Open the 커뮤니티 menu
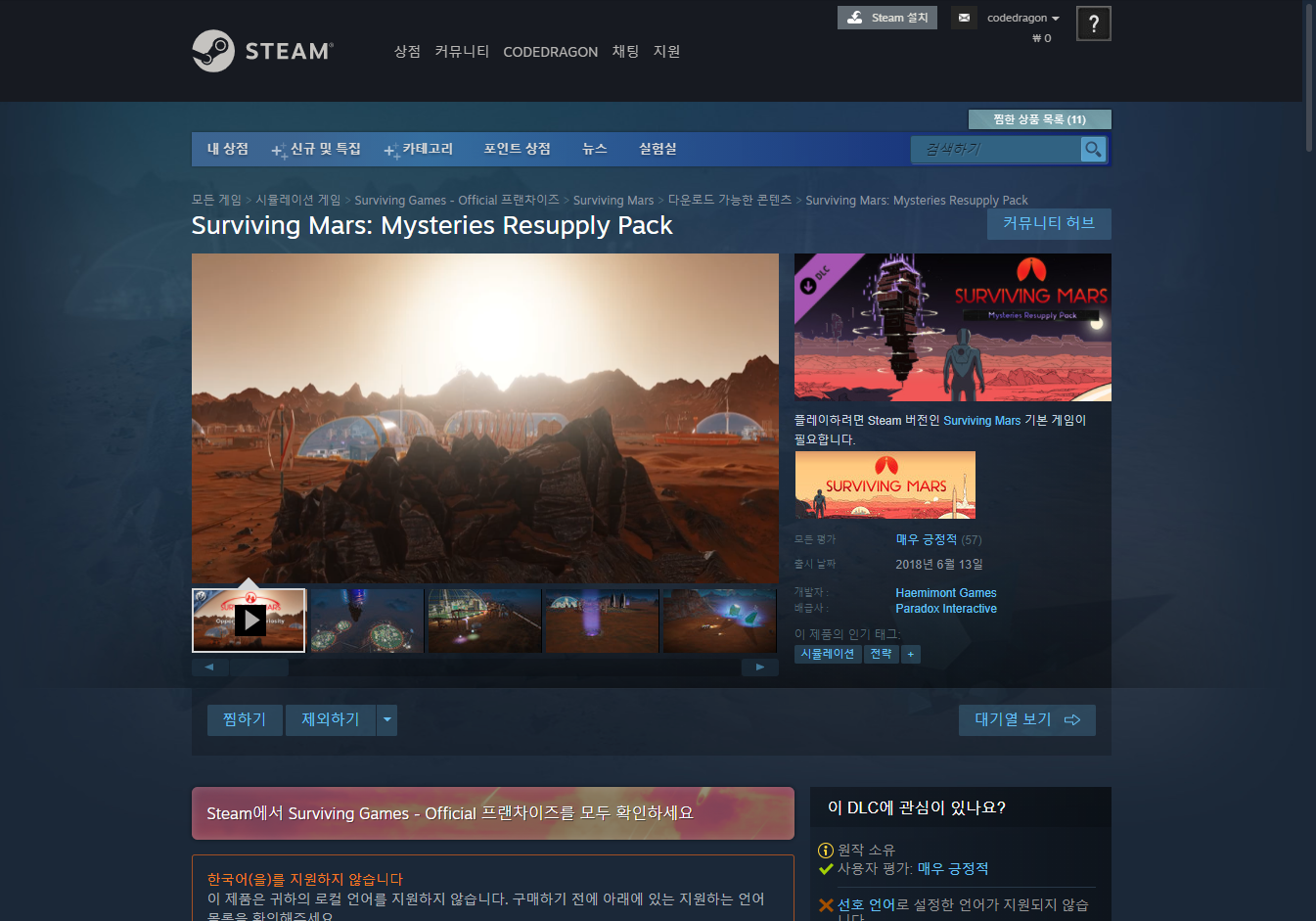The width and height of the screenshot is (1316, 921). 462,52
